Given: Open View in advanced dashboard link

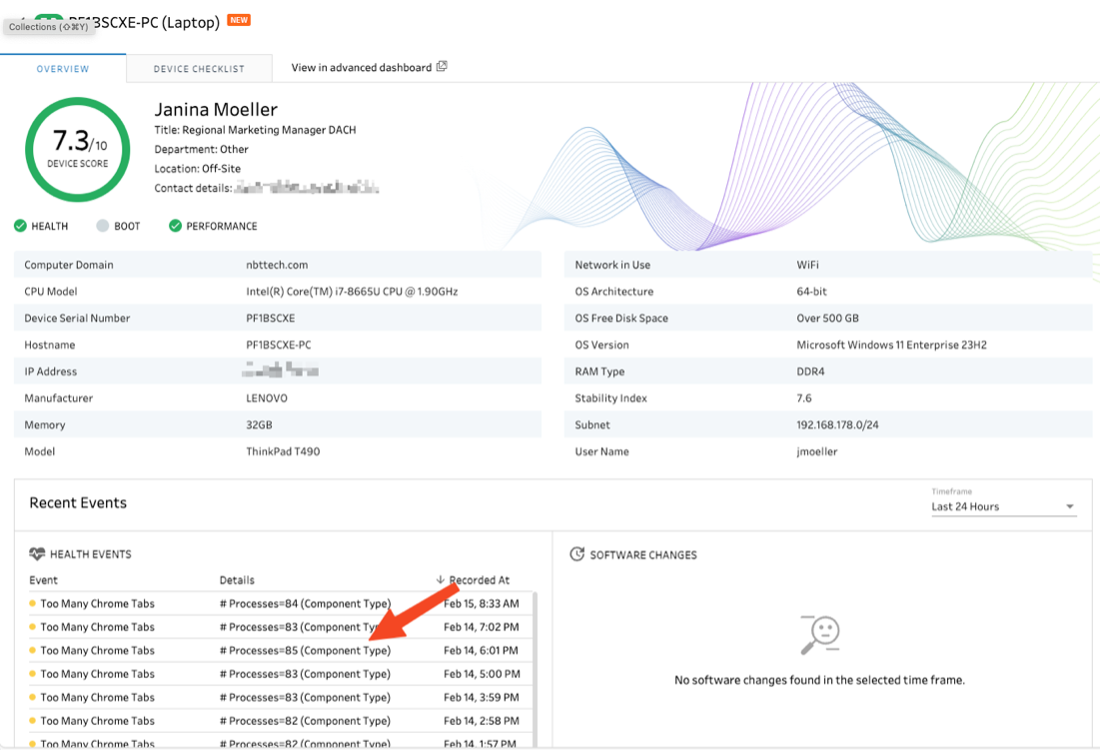Looking at the screenshot, I should (361, 67).
